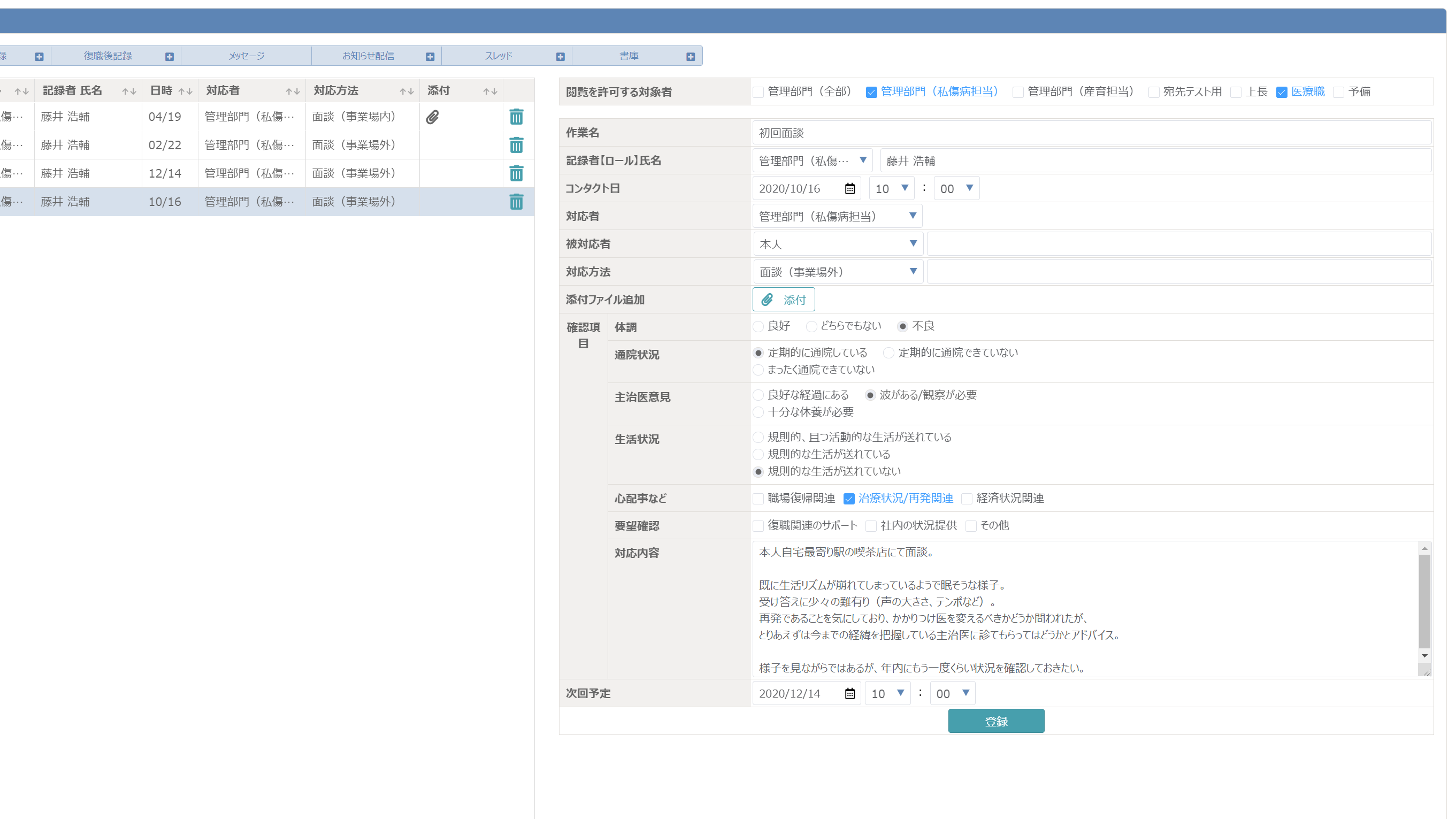This screenshot has height=819, width=1456.
Task: Switch to the スレッド tab
Action: pos(499,56)
